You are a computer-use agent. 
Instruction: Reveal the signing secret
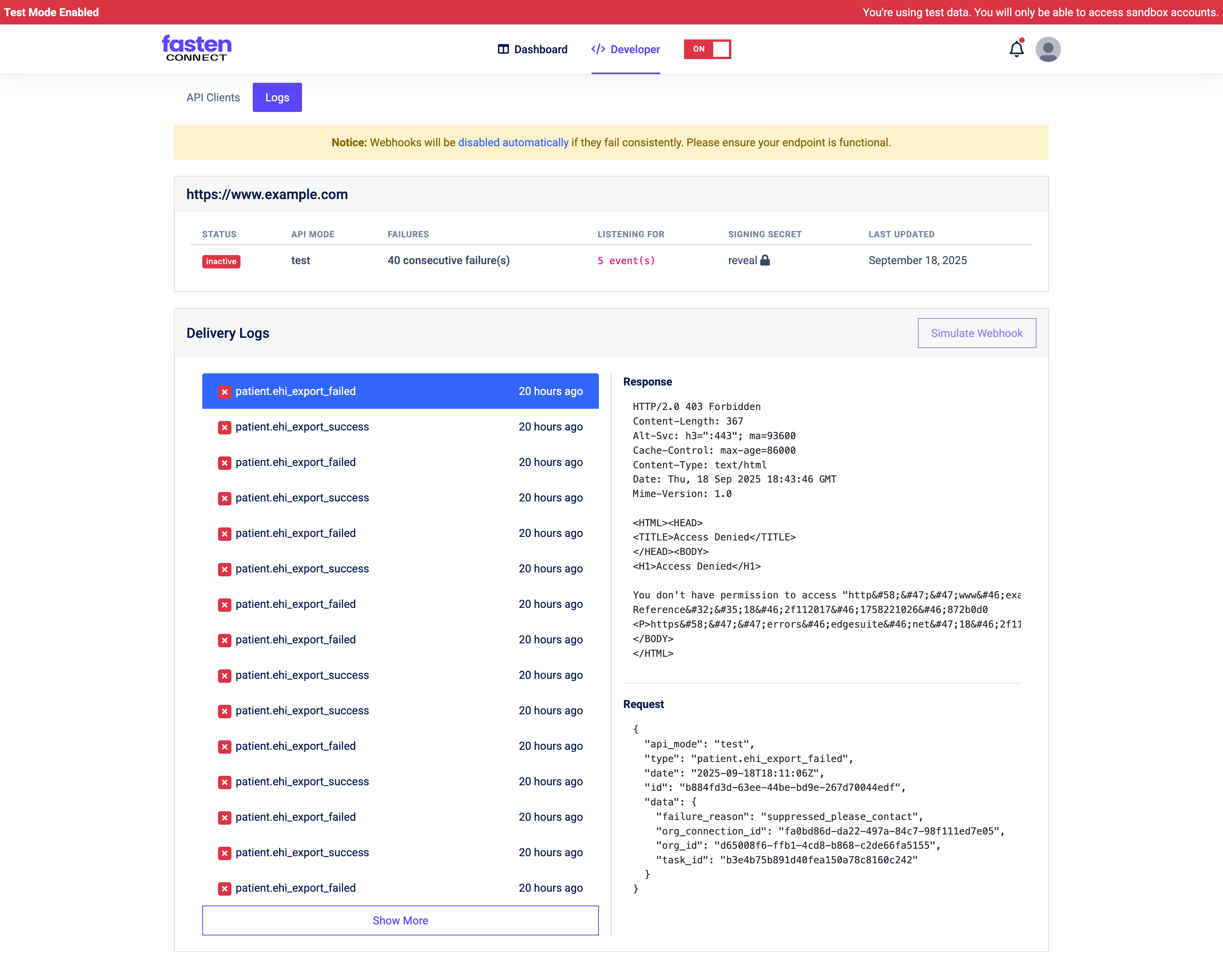pyautogui.click(x=742, y=260)
